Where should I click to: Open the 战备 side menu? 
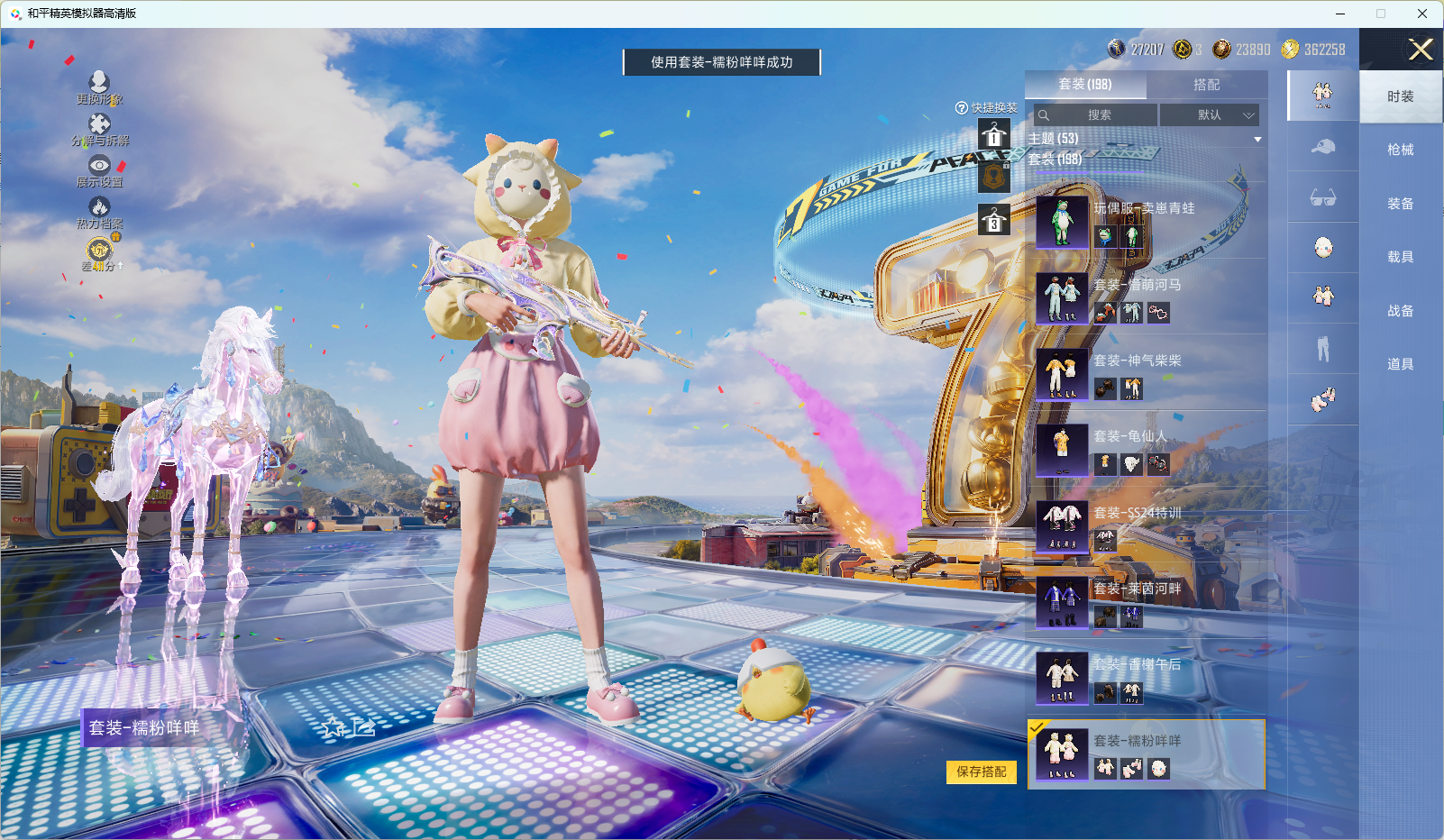tap(1401, 311)
